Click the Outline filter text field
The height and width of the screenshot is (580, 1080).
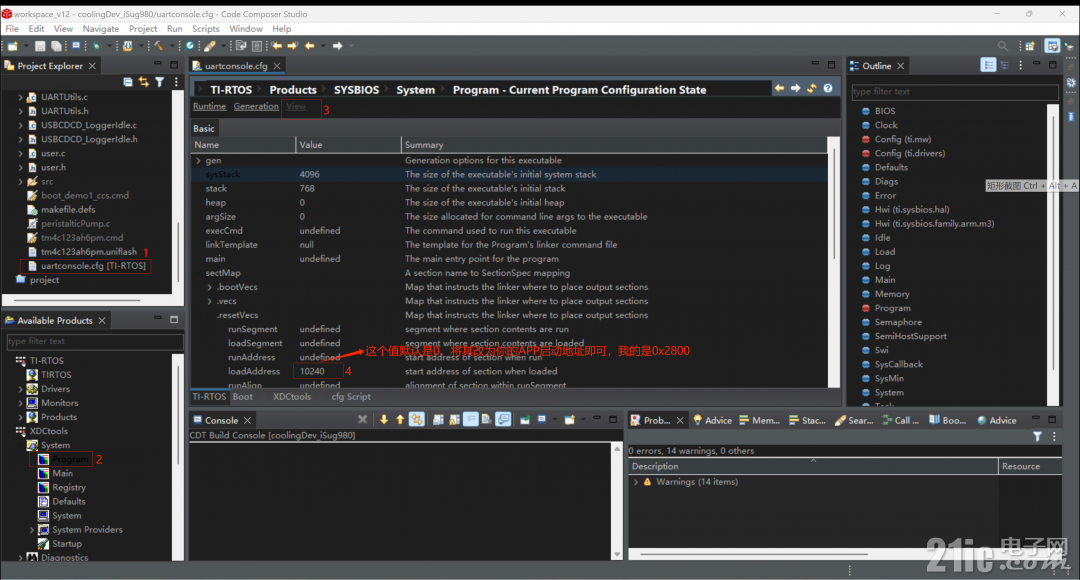click(955, 92)
